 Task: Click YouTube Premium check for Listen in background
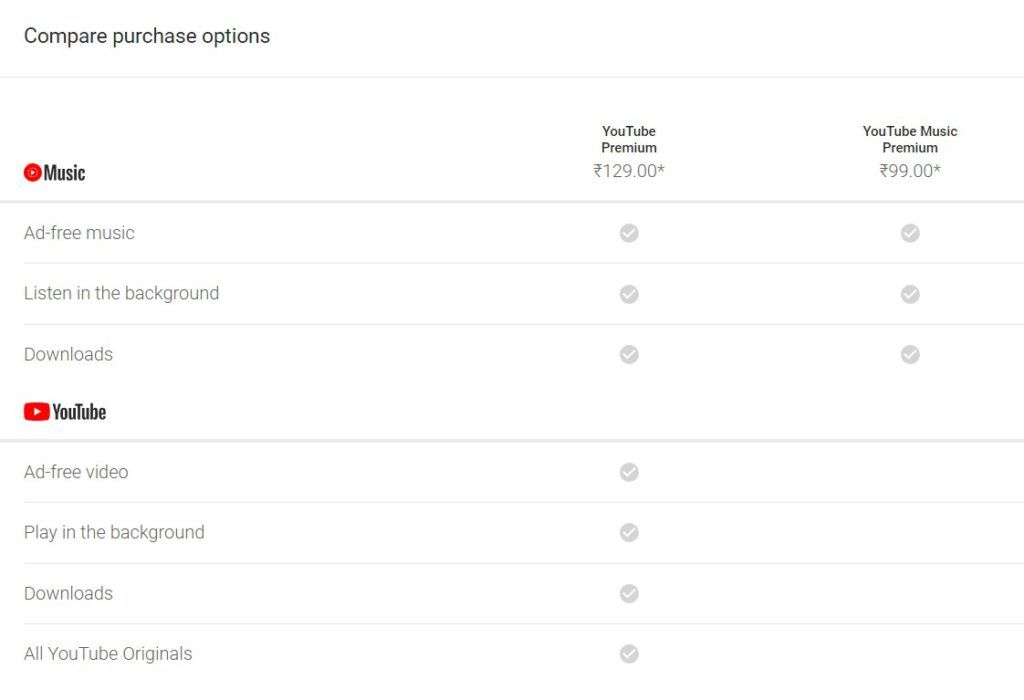(629, 294)
